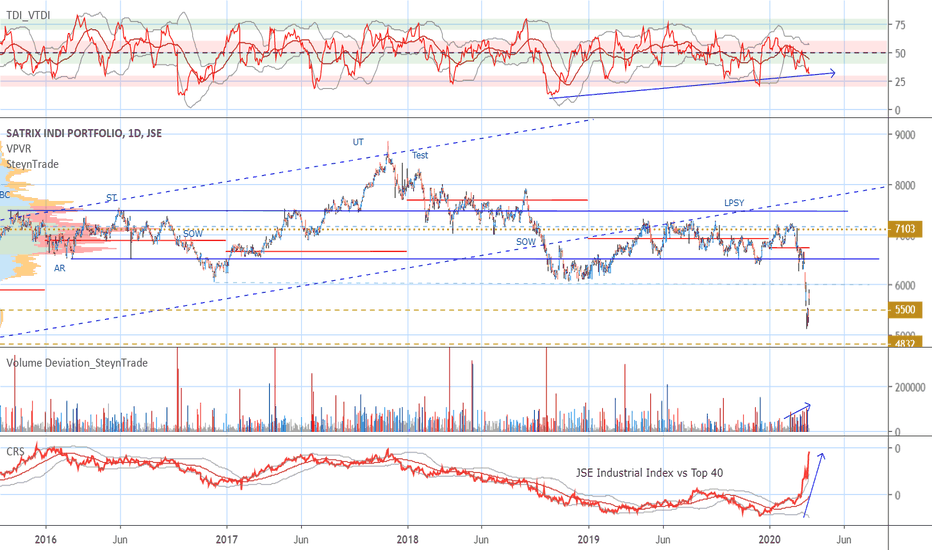932x550 pixels.
Task: Click the 200000 volume scale value
Action: (910, 387)
